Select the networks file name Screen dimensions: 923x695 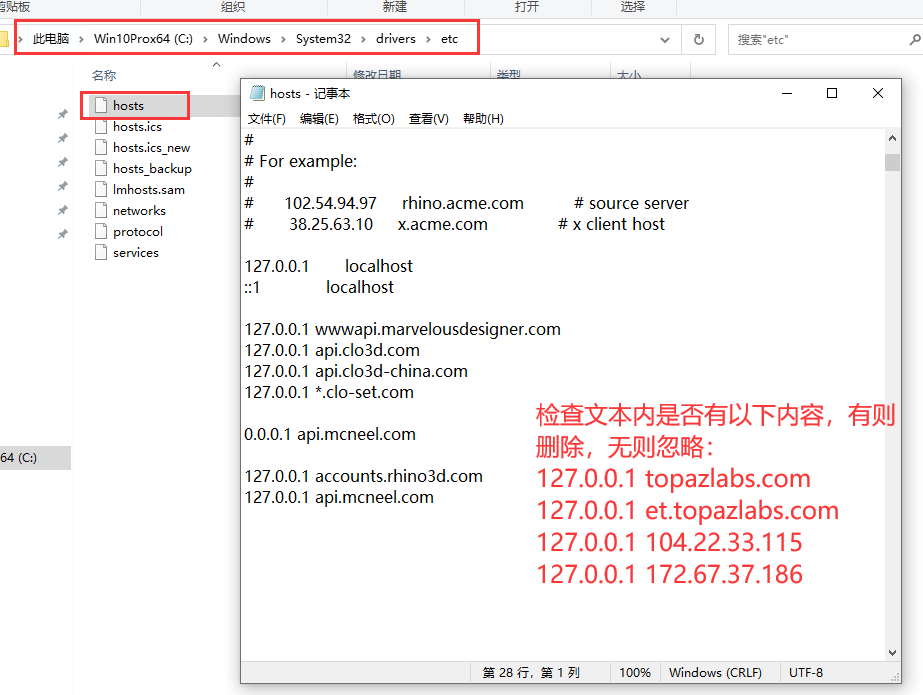[140, 211]
